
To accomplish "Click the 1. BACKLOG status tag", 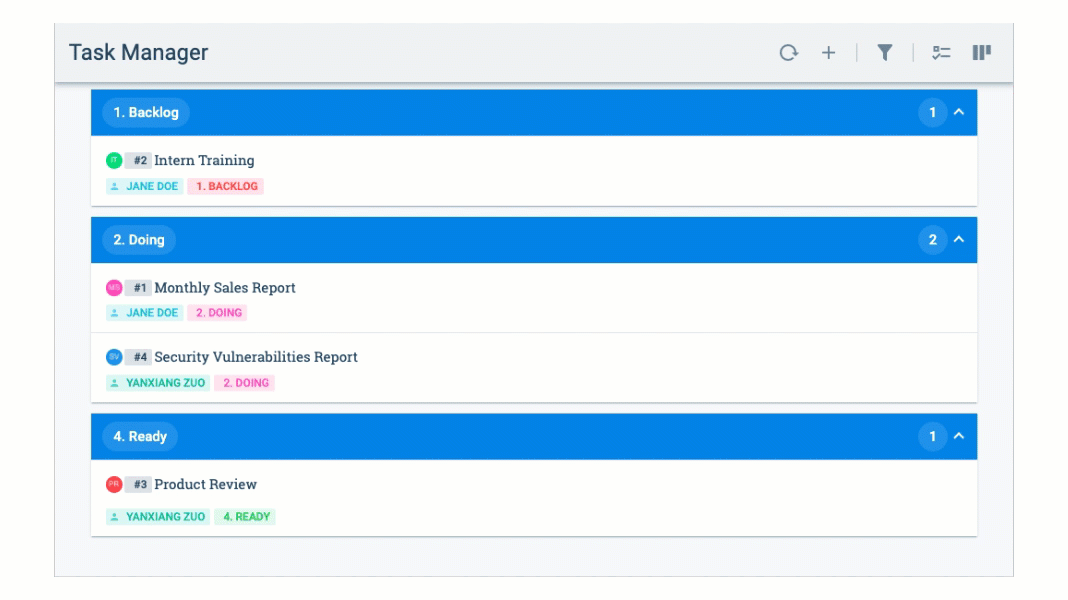I will coord(225,186).
